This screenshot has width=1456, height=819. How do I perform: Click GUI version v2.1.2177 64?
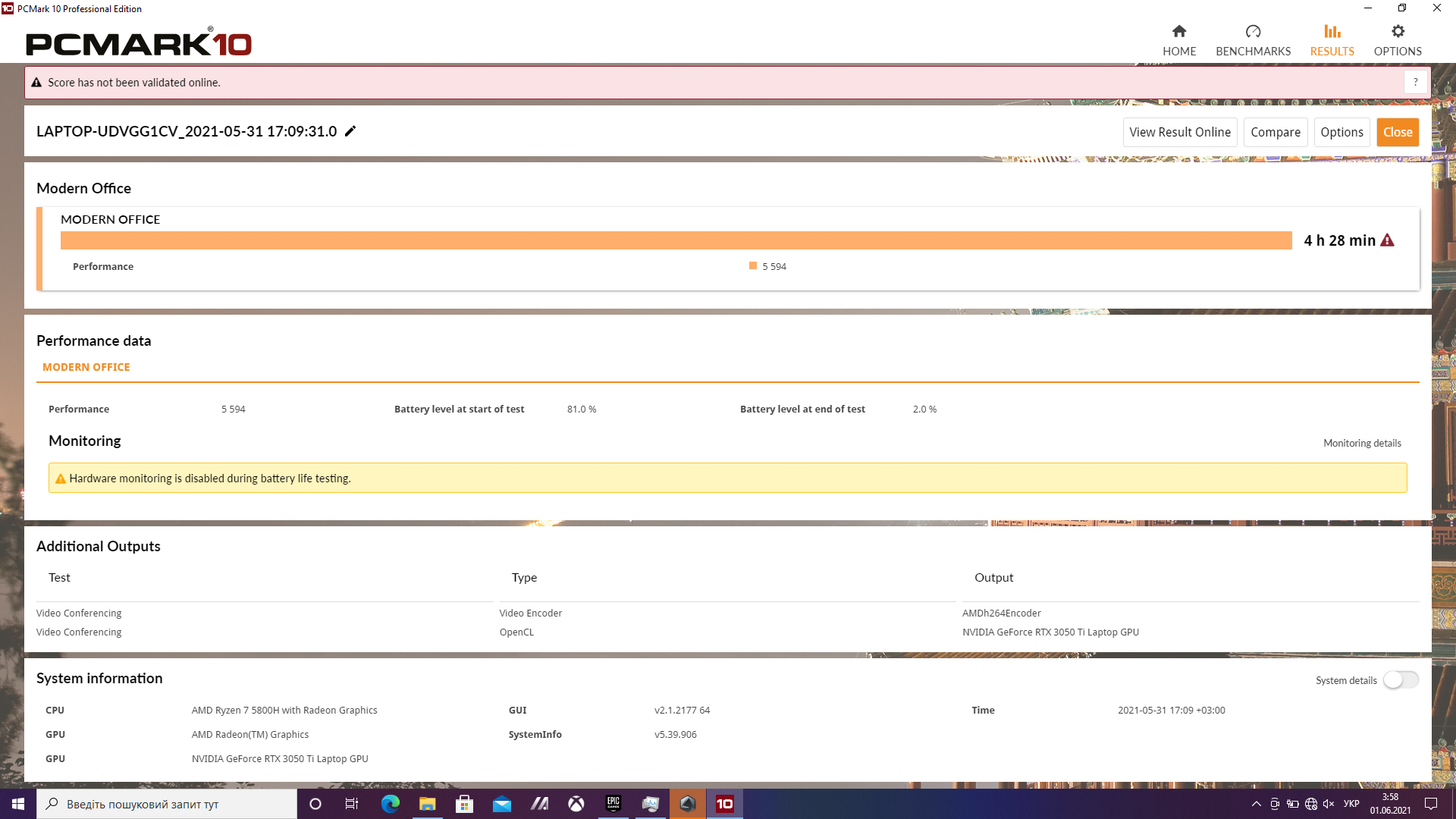[682, 710]
